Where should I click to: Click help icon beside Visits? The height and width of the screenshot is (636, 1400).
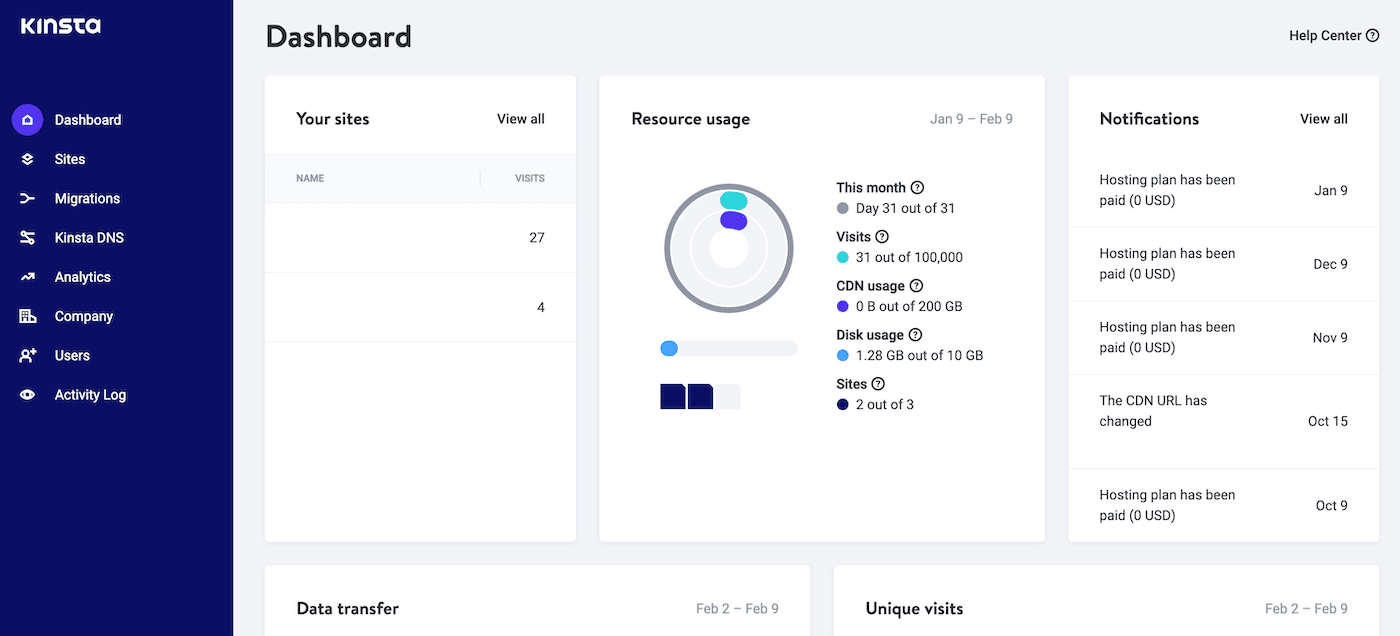pos(882,237)
